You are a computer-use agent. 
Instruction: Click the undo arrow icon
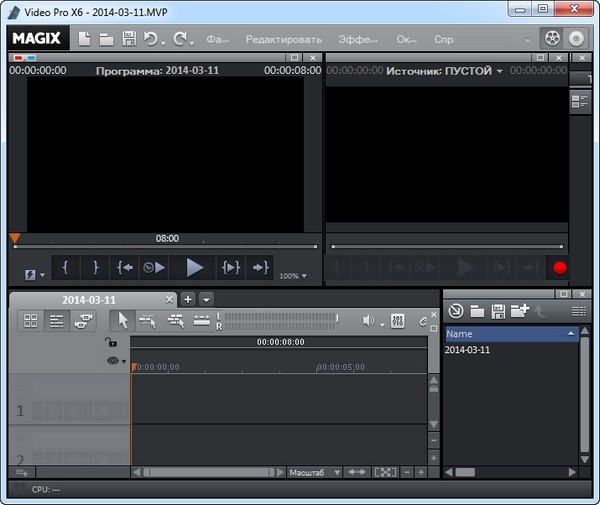click(x=152, y=39)
